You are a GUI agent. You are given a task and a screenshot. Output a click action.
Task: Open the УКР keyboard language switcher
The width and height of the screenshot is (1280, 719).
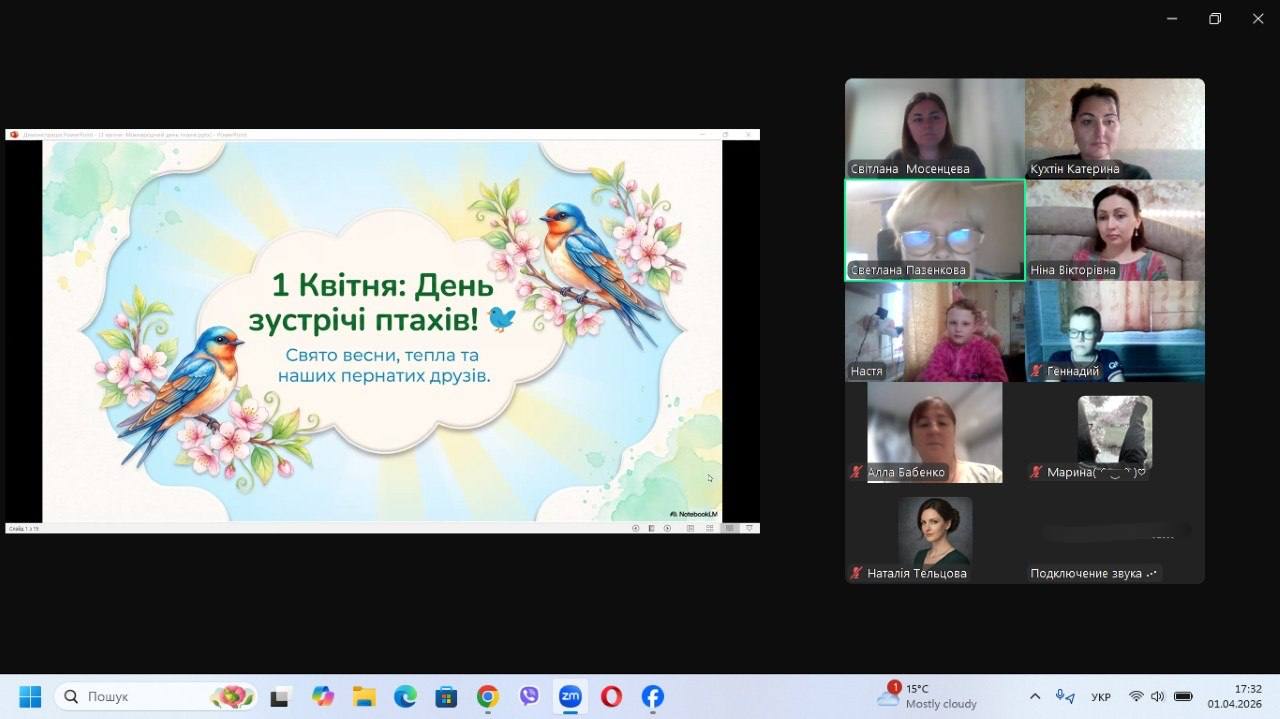pyautogui.click(x=1100, y=696)
